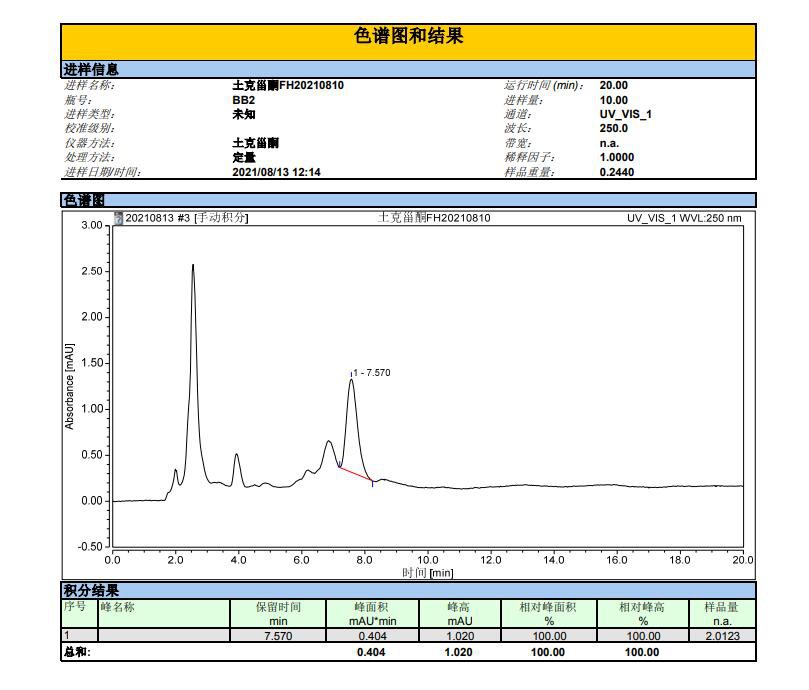
Task: Click the injection volume value 10.00
Action: (613, 100)
